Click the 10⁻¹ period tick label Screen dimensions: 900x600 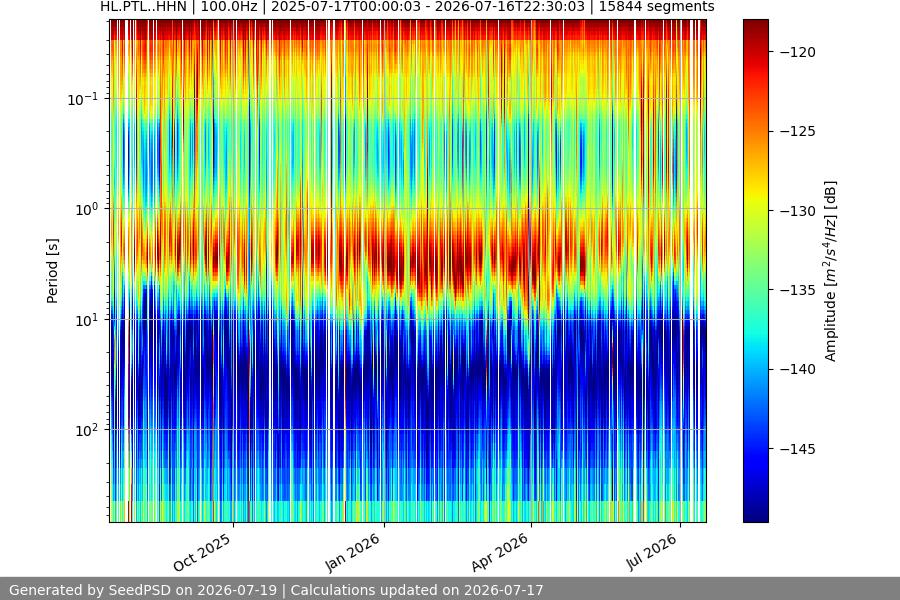click(x=83, y=99)
